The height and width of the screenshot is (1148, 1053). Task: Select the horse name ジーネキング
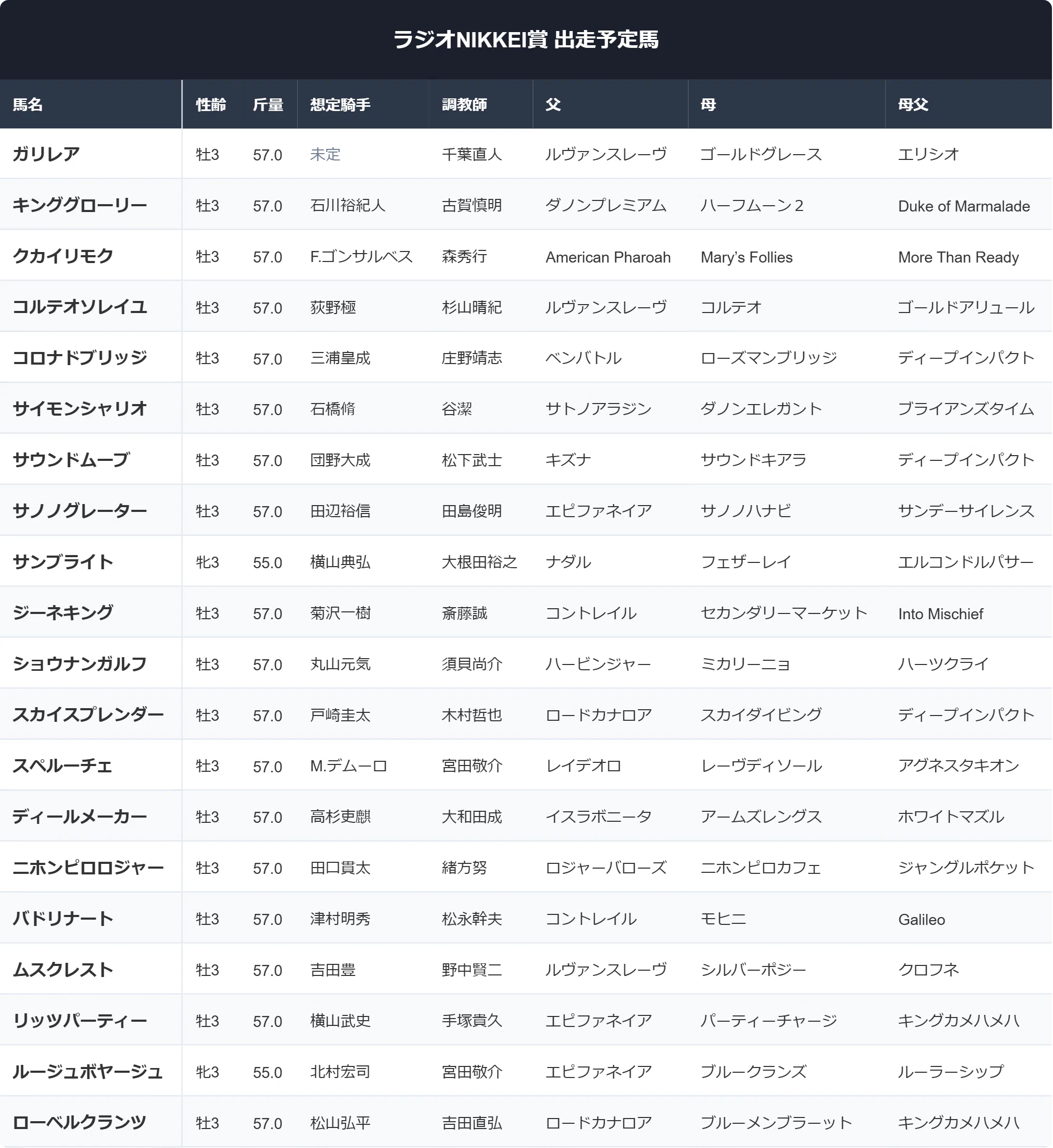pos(63,613)
